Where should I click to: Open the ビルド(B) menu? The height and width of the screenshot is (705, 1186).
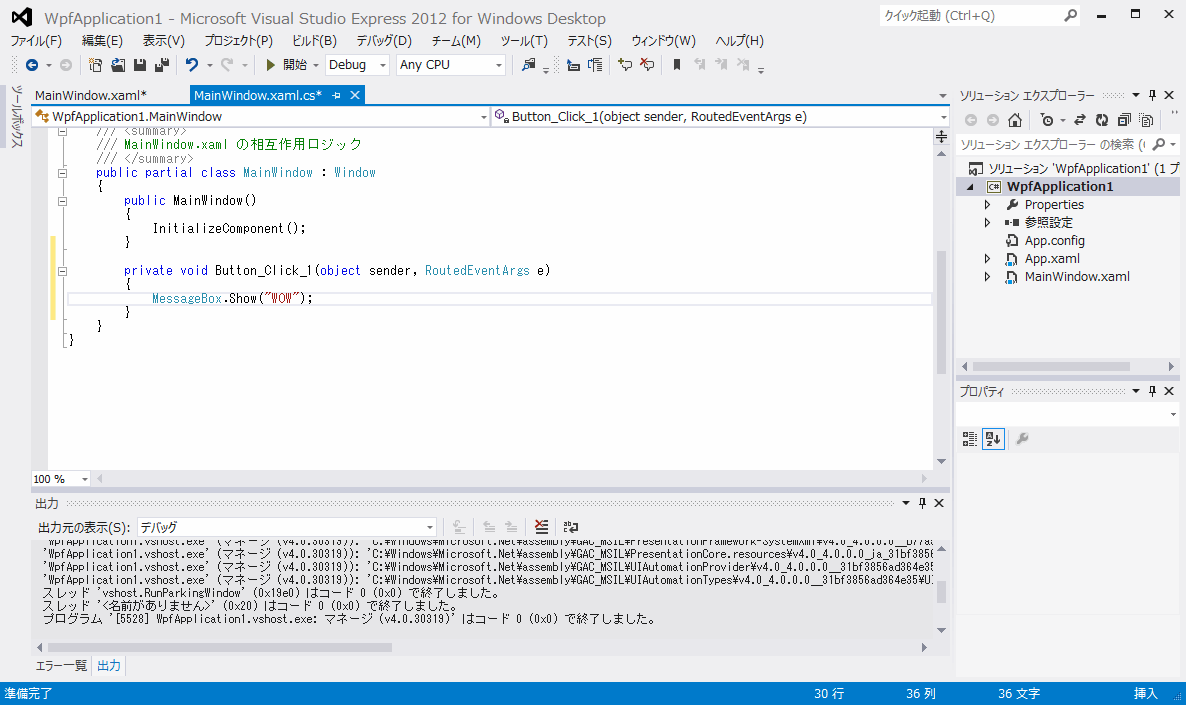[315, 41]
